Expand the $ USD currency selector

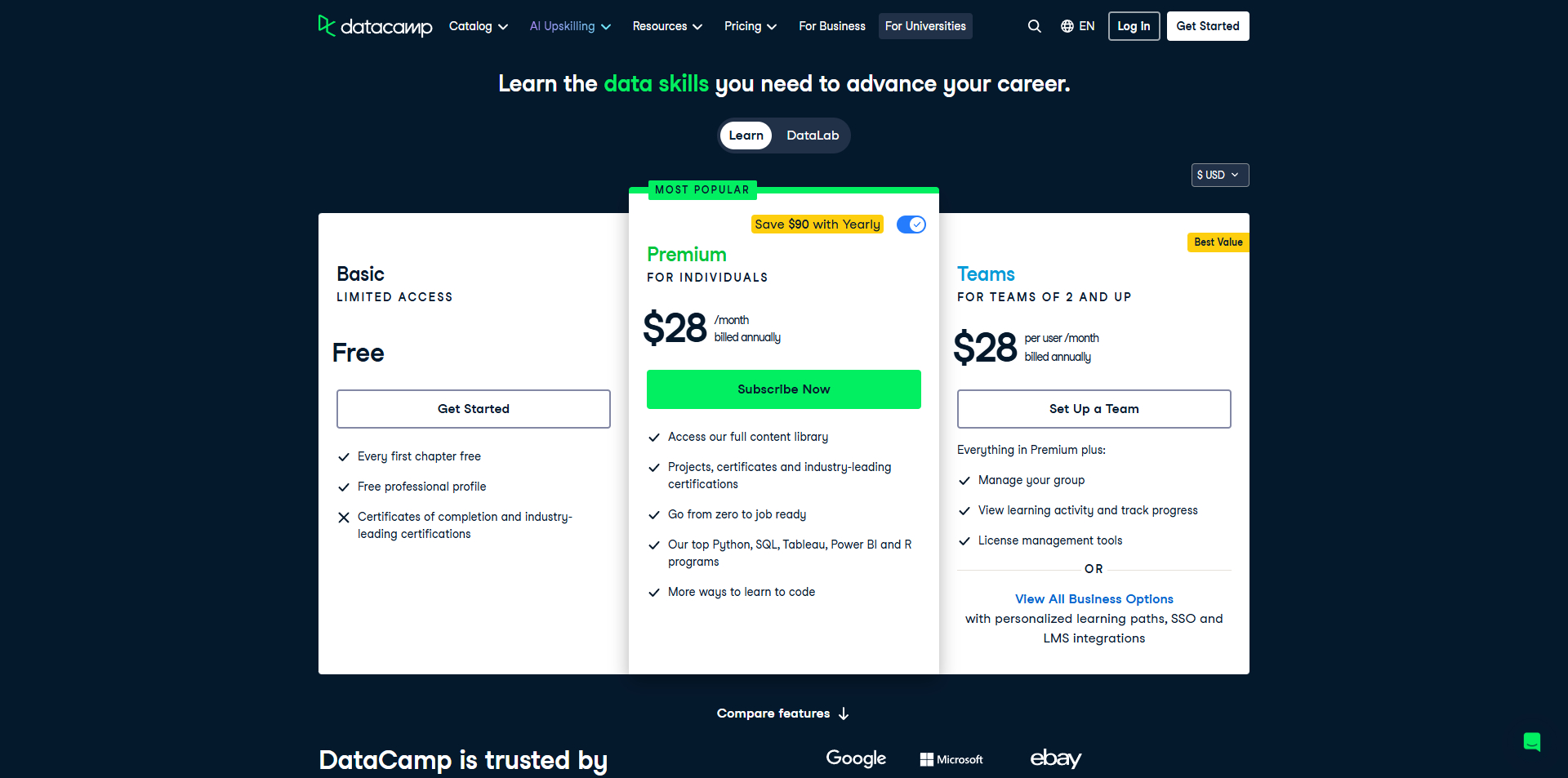click(x=1219, y=175)
